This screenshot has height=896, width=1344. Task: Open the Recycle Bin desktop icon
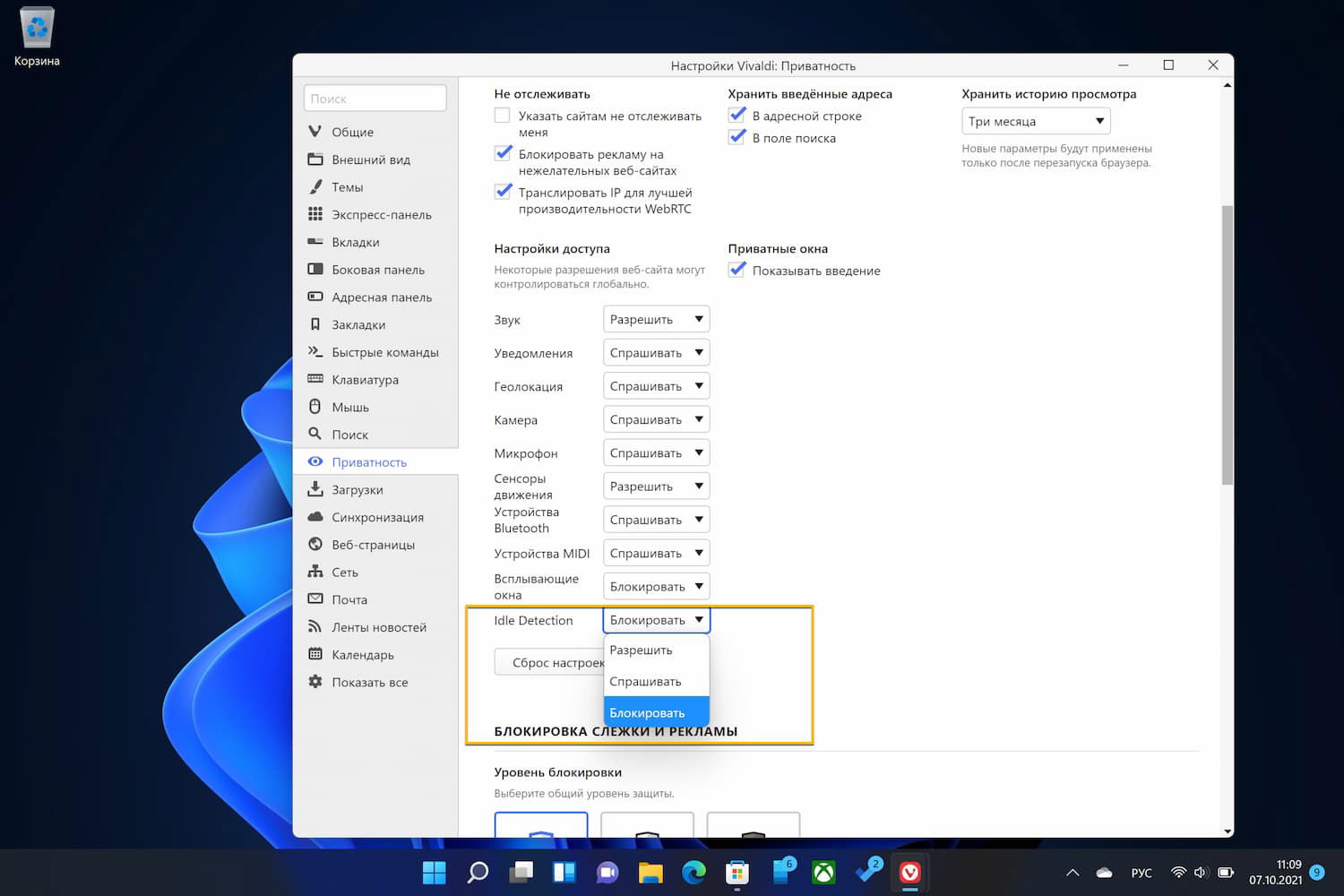tap(37, 38)
